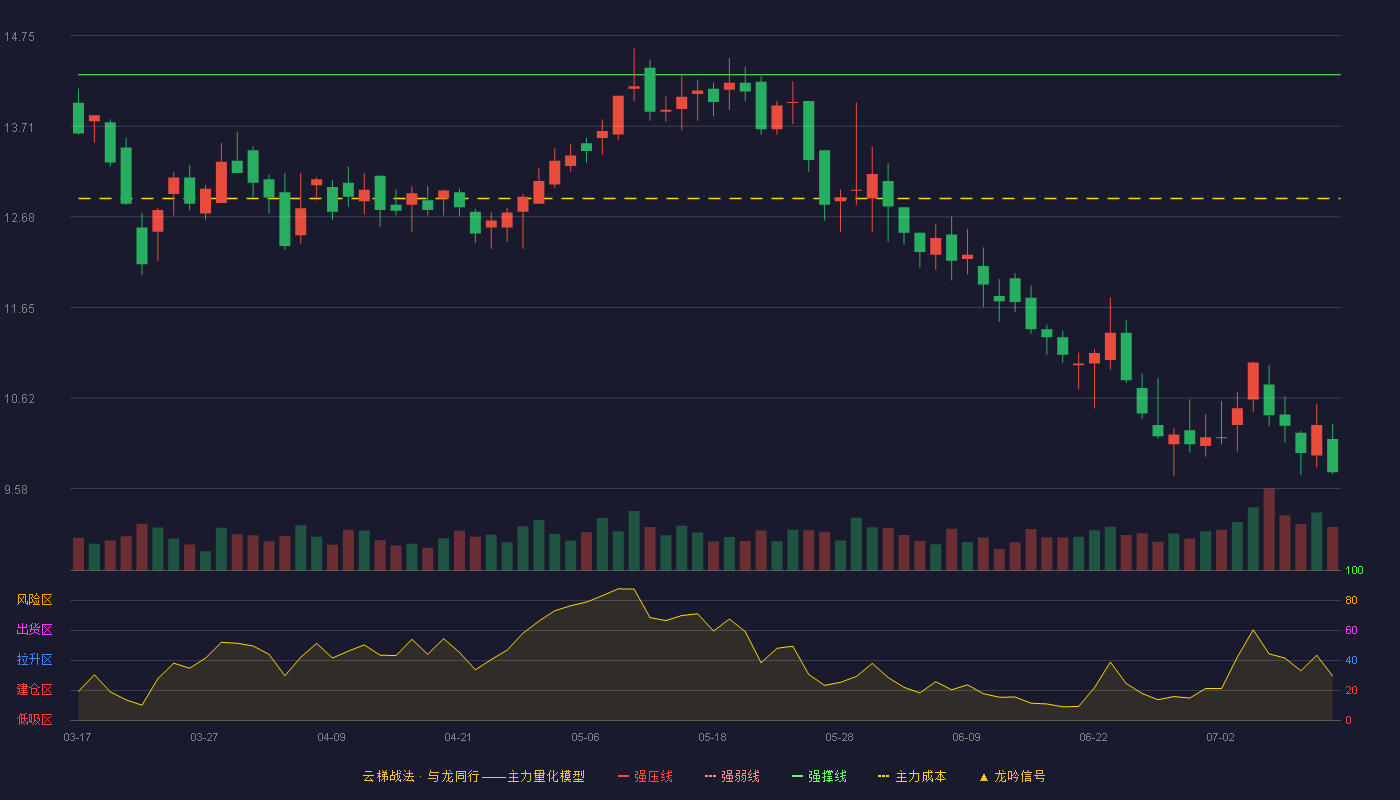
Task: Click the last candlestick on the right
Action: click(x=1332, y=455)
